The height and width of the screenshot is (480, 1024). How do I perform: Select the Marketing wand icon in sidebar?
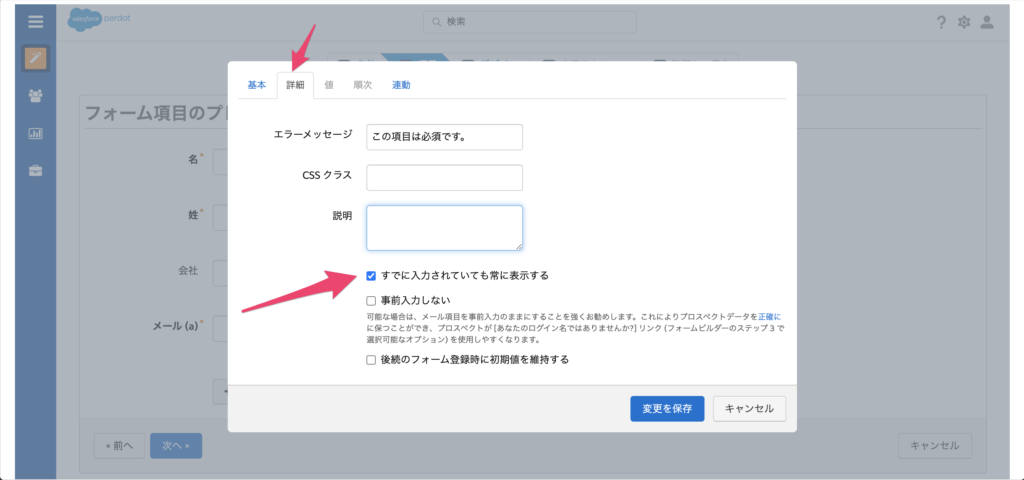[x=36, y=59]
